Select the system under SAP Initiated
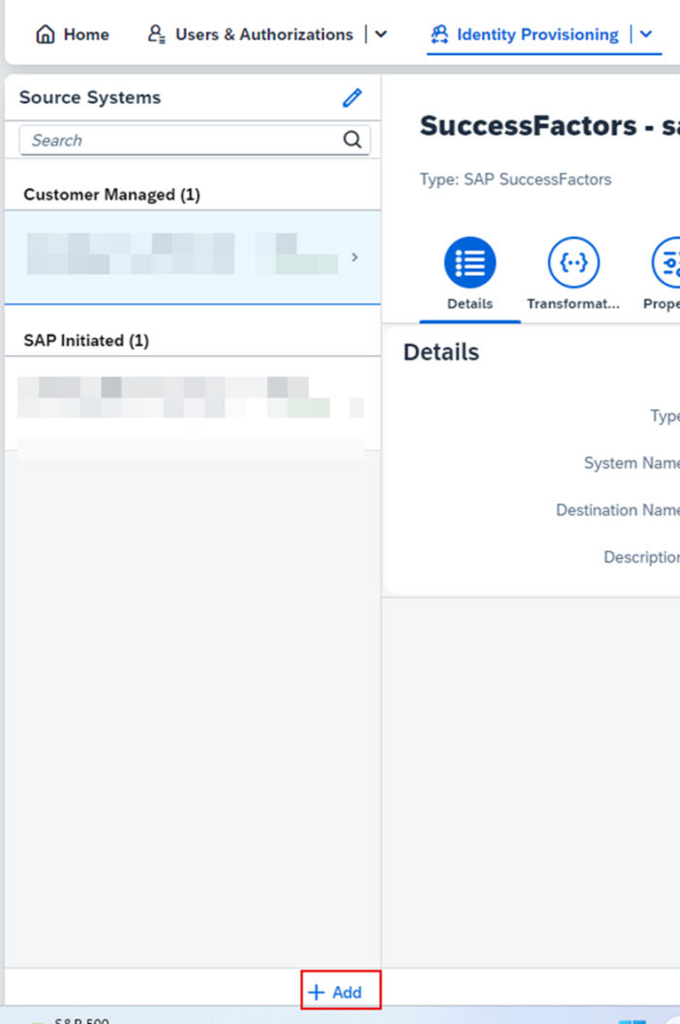This screenshot has width=680, height=1024. pyautogui.click(x=190, y=400)
